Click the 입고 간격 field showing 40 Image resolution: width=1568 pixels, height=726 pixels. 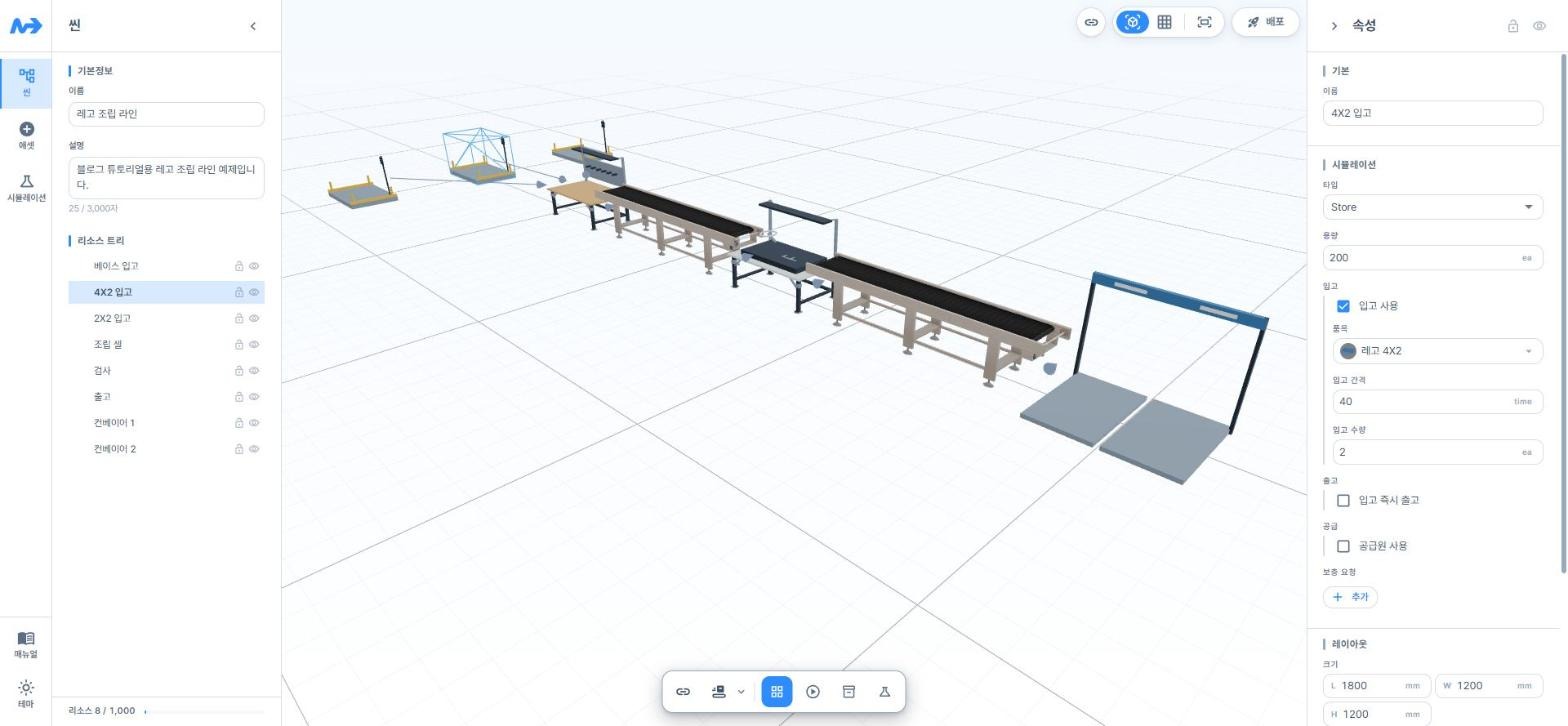tap(1438, 401)
